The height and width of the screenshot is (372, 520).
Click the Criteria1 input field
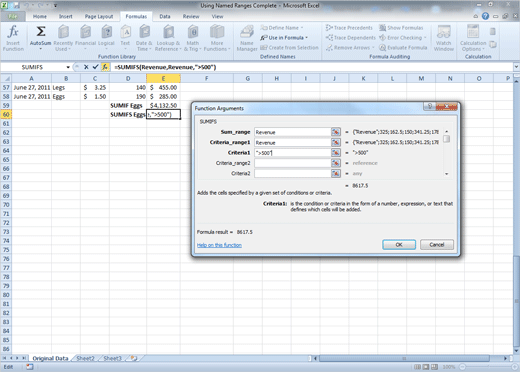pyautogui.click(x=292, y=153)
